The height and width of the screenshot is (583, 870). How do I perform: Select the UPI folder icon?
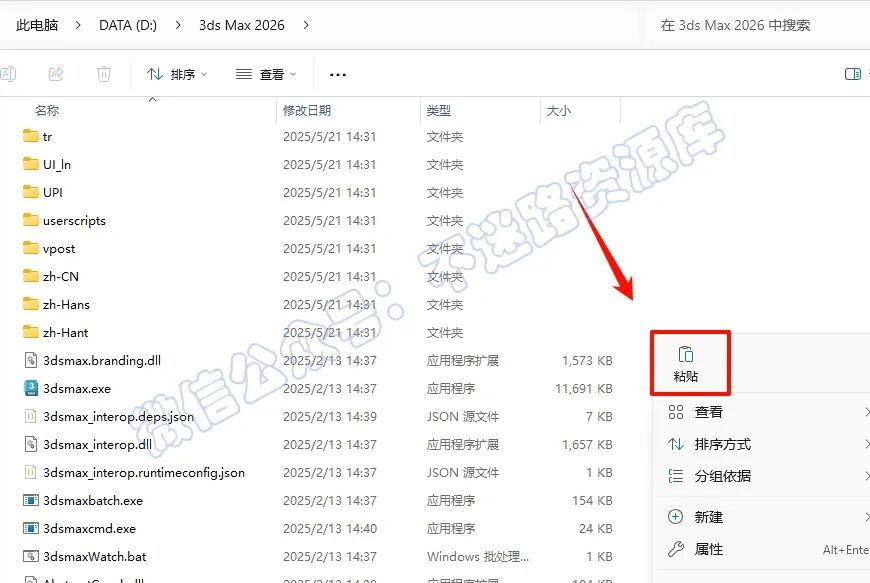tap(31, 192)
